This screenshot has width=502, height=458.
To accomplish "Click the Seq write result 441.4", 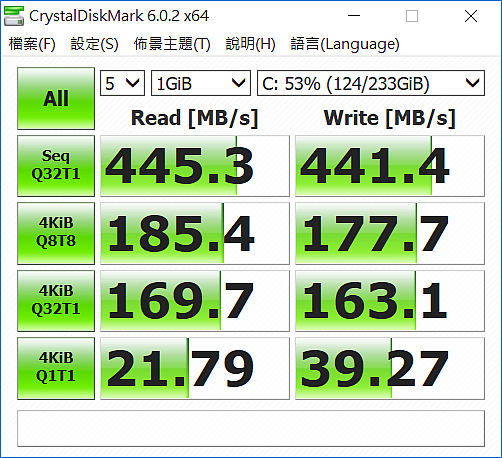I will [x=390, y=166].
